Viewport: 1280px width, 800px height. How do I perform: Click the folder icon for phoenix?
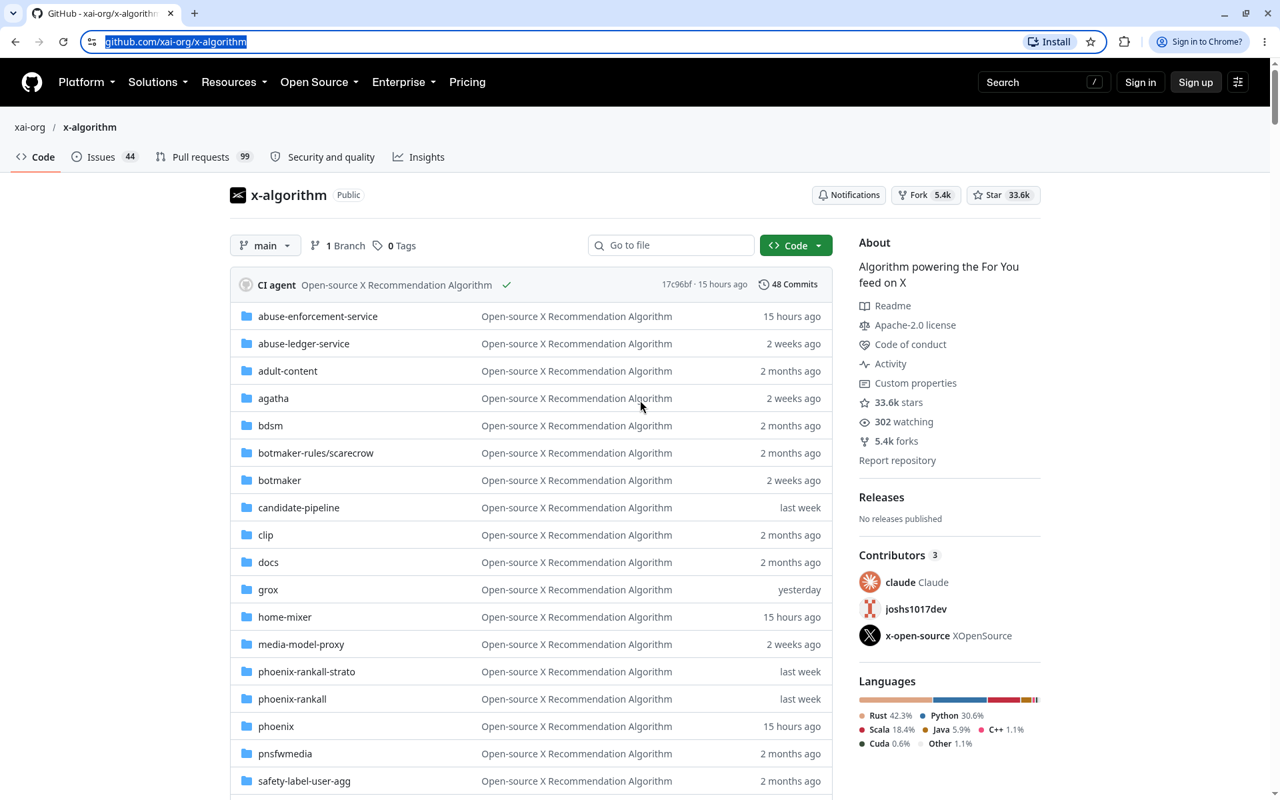[x=246, y=727]
